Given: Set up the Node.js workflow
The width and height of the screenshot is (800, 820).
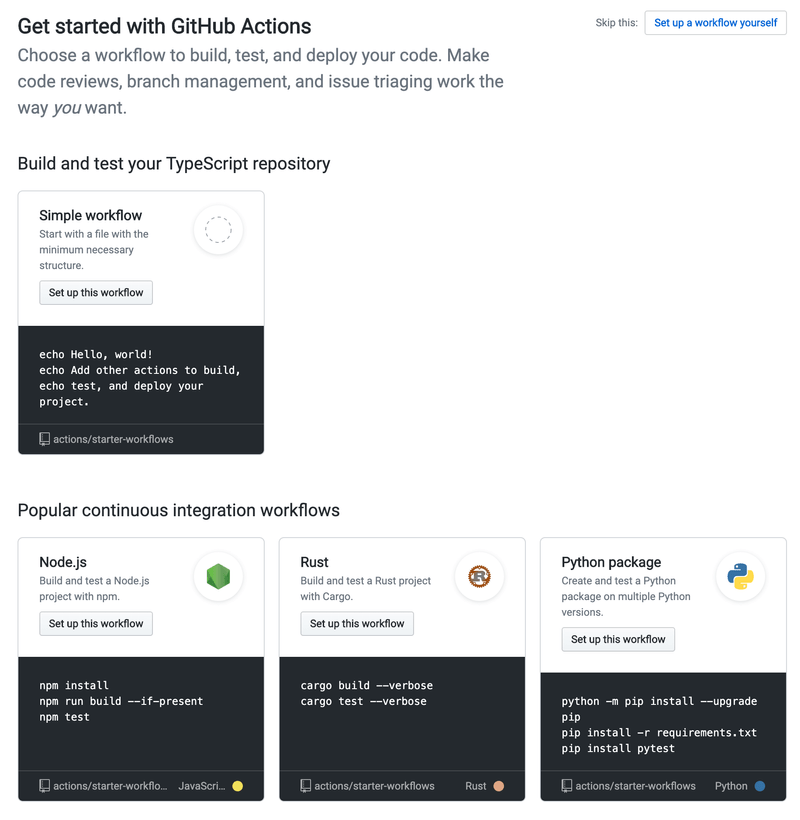Looking at the screenshot, I should pyautogui.click(x=95, y=623).
